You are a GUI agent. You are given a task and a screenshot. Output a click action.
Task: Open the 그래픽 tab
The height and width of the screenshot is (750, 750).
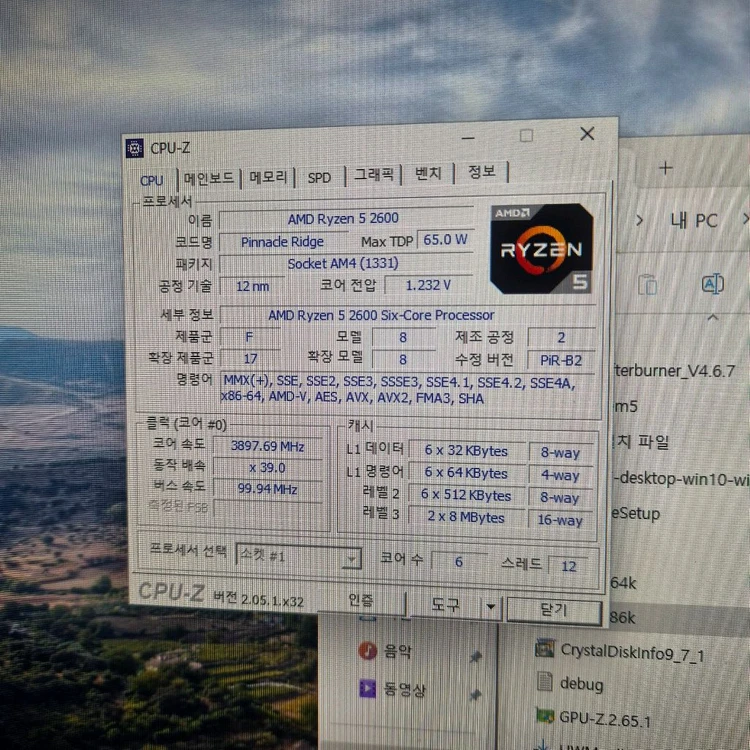tap(374, 174)
